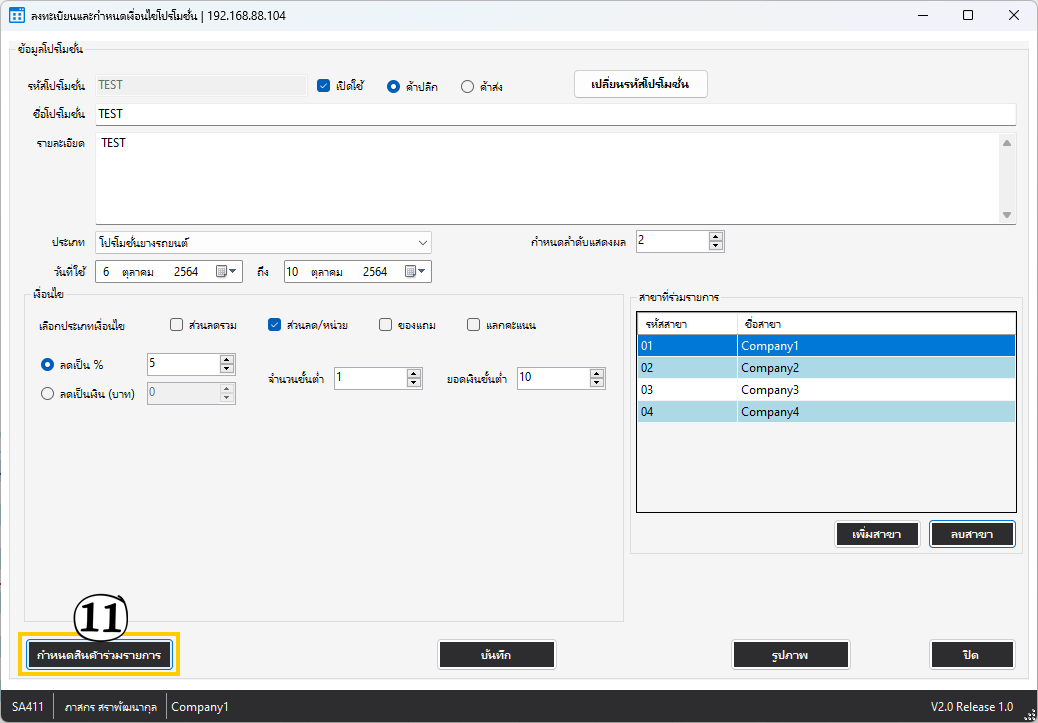Toggle the เปิดใช้ checkbox
Image resolution: width=1038 pixels, height=723 pixels.
(323, 86)
